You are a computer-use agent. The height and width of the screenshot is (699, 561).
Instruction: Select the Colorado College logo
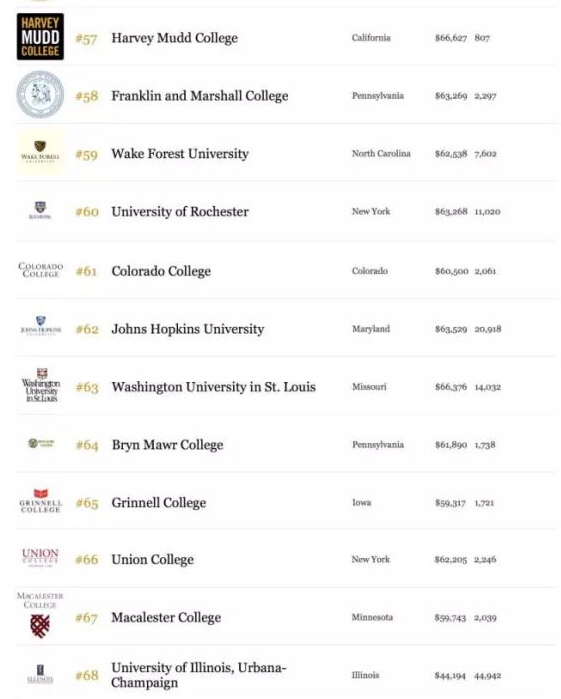coord(40,270)
